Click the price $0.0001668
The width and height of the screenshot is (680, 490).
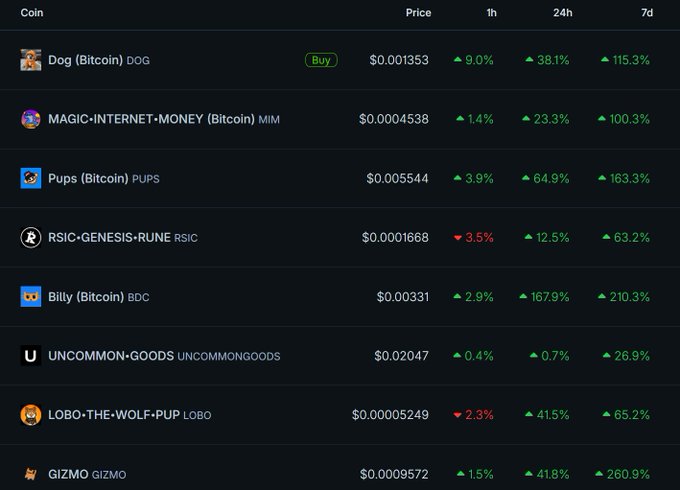(x=395, y=238)
